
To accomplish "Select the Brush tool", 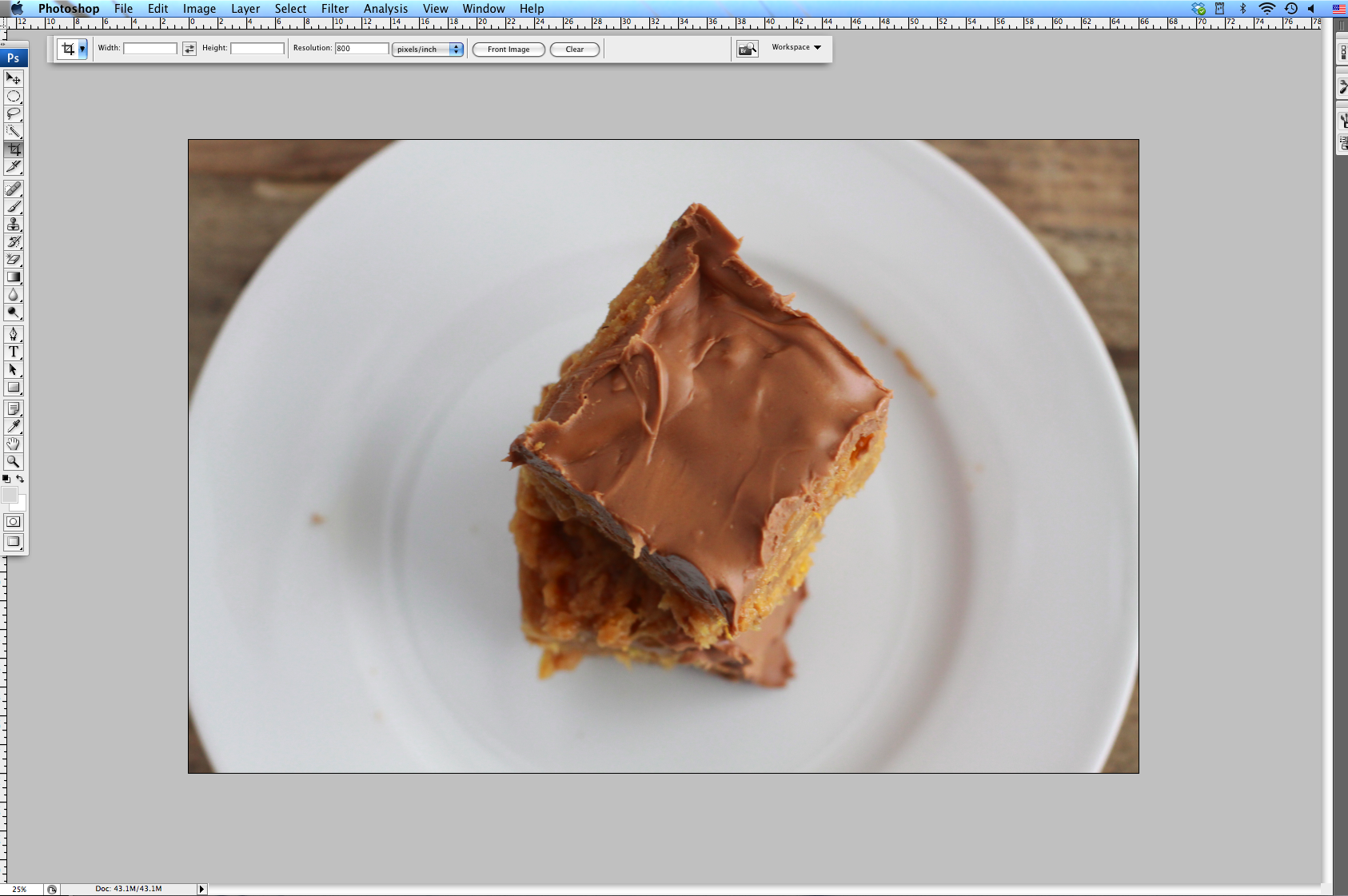I will point(14,206).
